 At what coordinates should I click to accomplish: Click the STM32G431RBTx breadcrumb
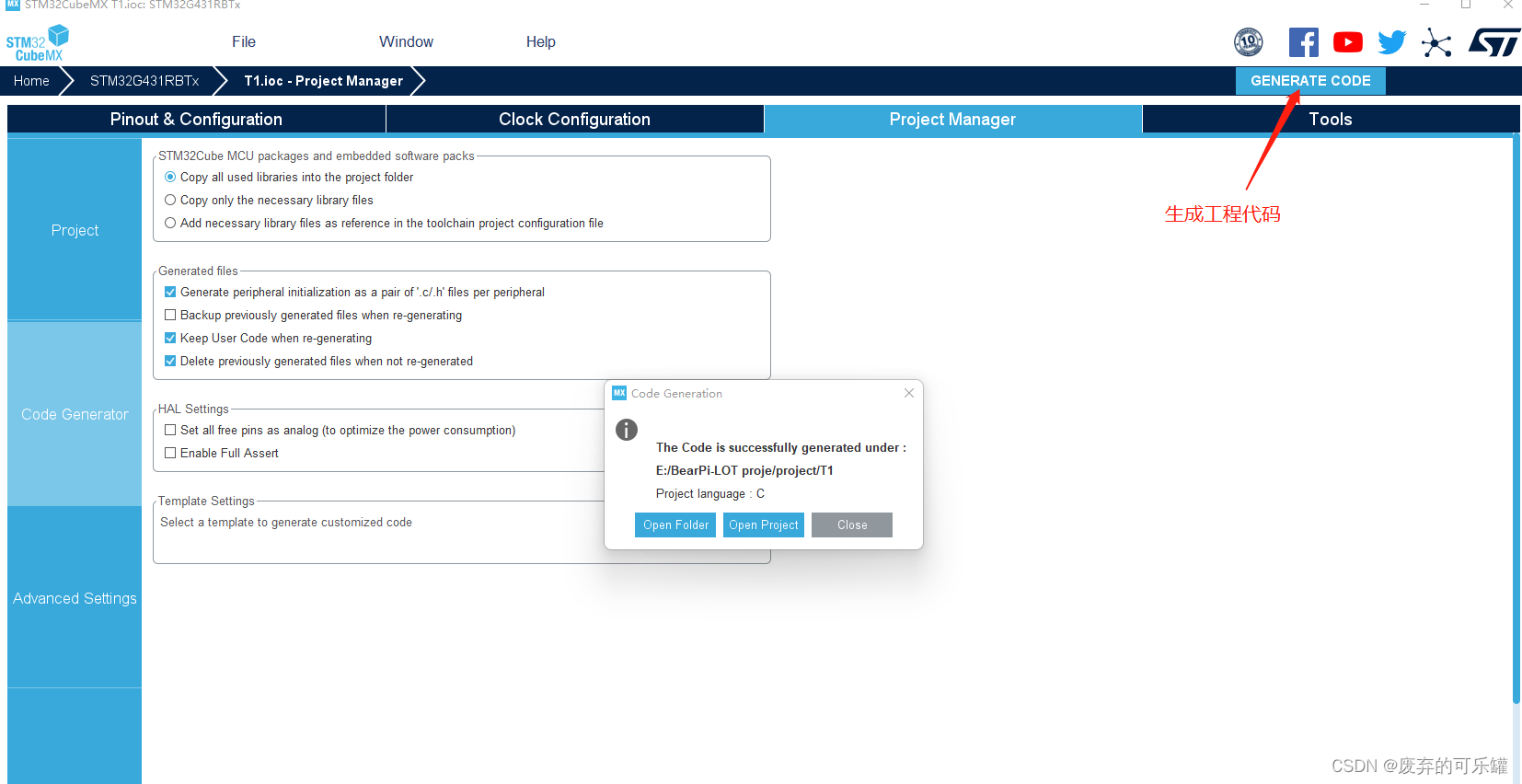(144, 81)
